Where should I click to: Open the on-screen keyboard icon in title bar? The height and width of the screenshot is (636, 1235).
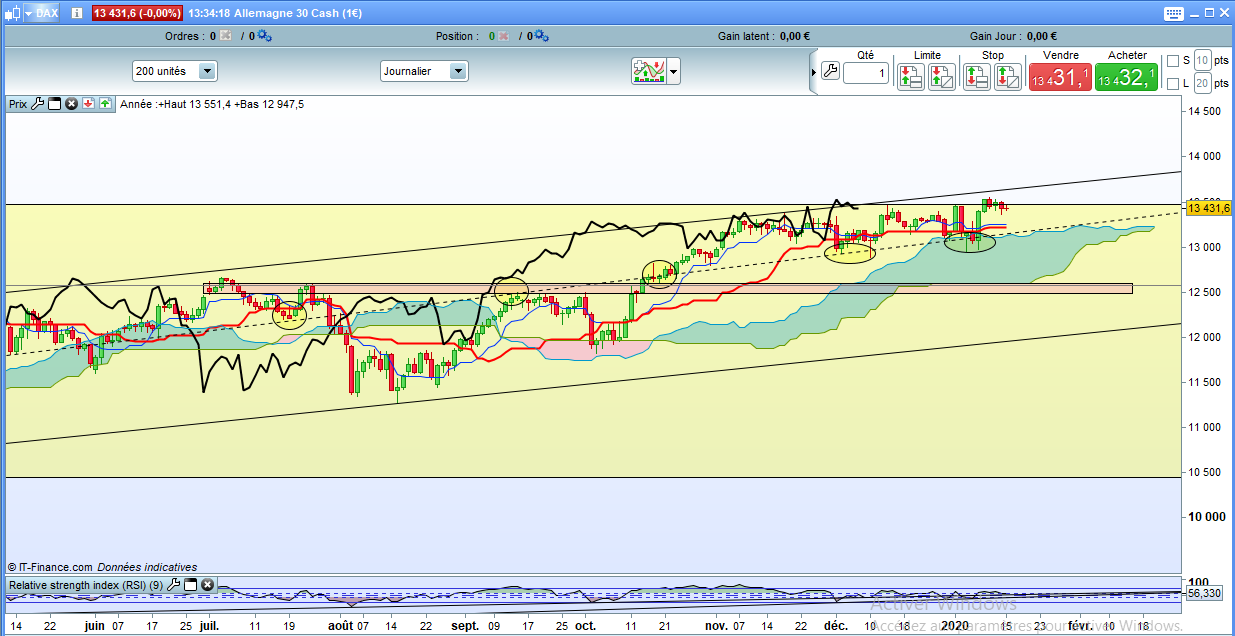(x=1175, y=13)
